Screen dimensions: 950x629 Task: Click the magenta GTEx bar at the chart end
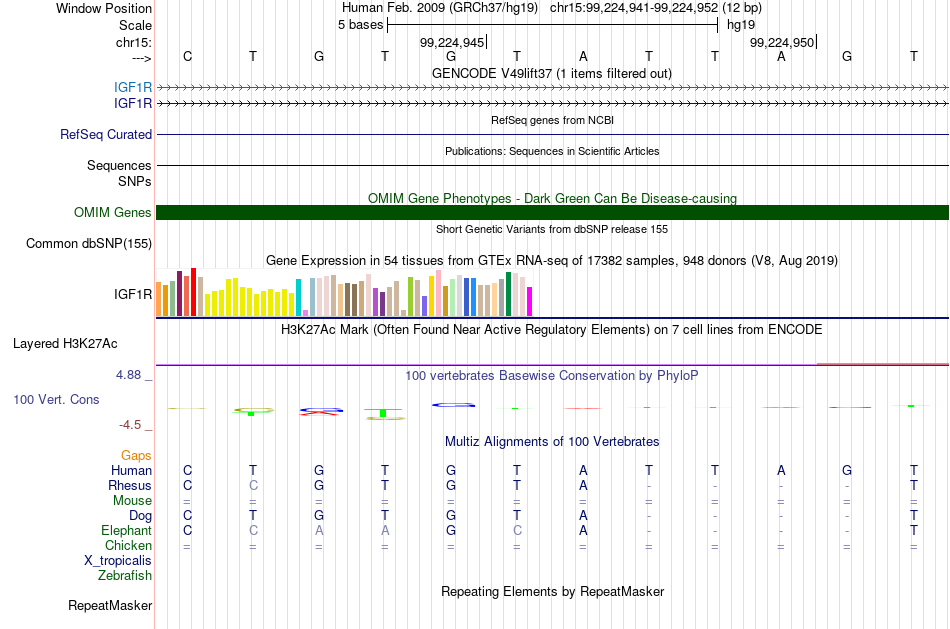(x=529, y=301)
